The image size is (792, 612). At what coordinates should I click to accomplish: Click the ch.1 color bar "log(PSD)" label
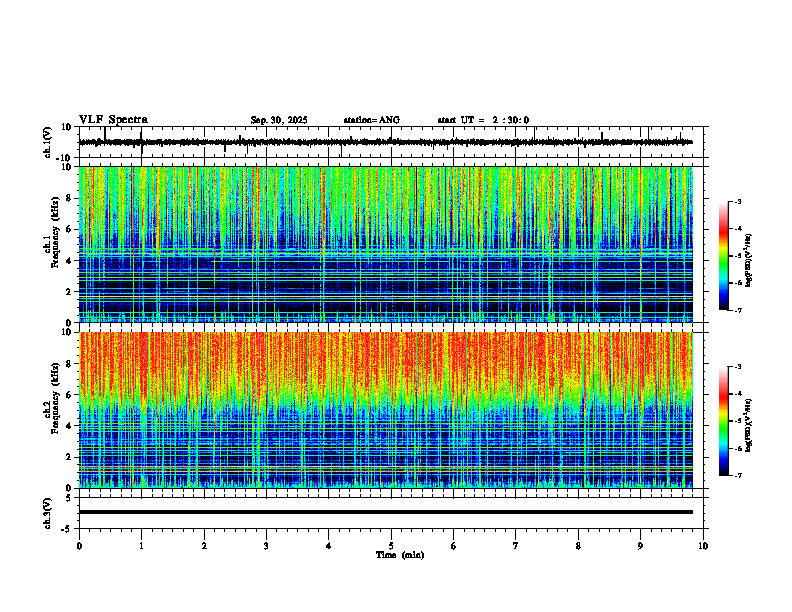(x=749, y=261)
